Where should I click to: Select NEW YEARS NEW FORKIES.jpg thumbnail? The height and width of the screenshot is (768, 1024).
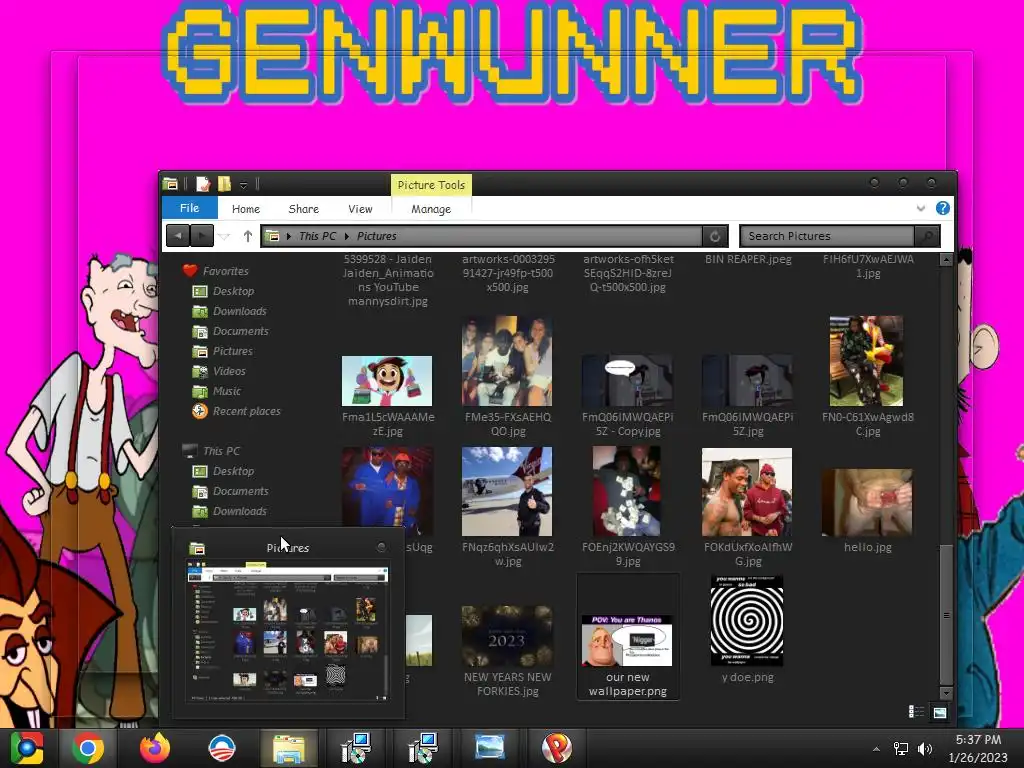507,636
